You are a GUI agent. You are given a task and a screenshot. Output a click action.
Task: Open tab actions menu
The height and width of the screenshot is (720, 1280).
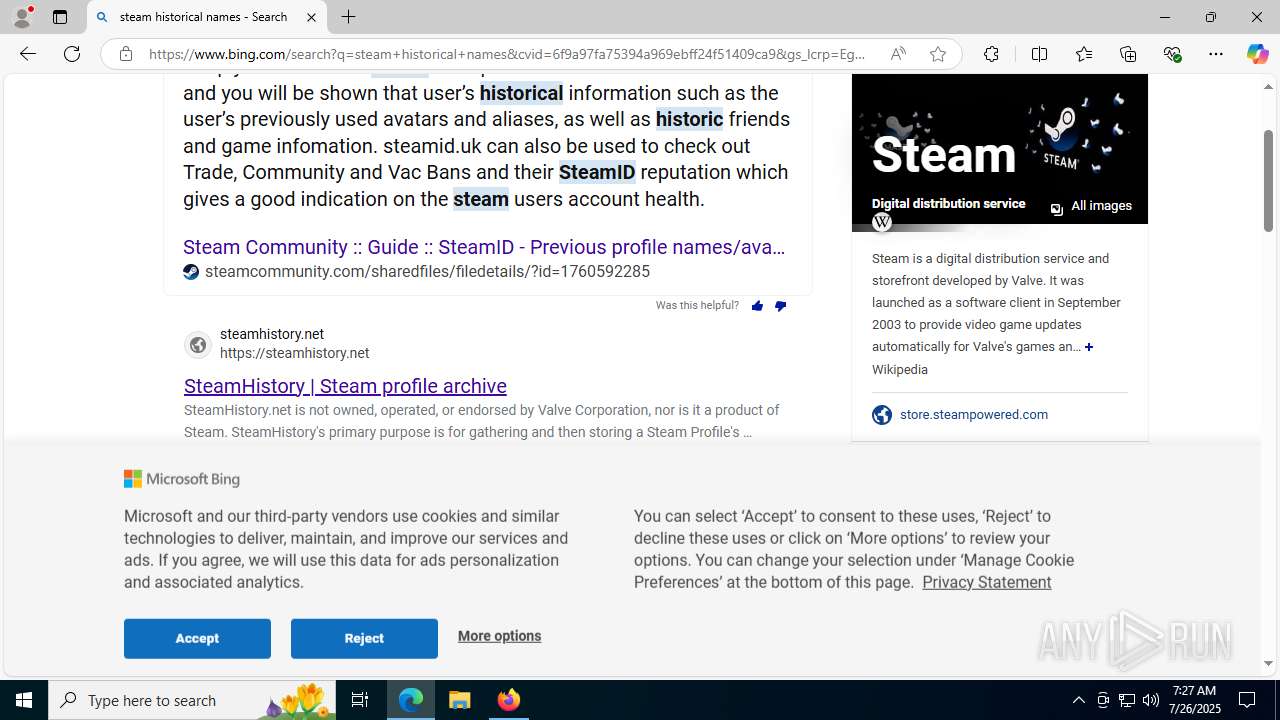(59, 17)
